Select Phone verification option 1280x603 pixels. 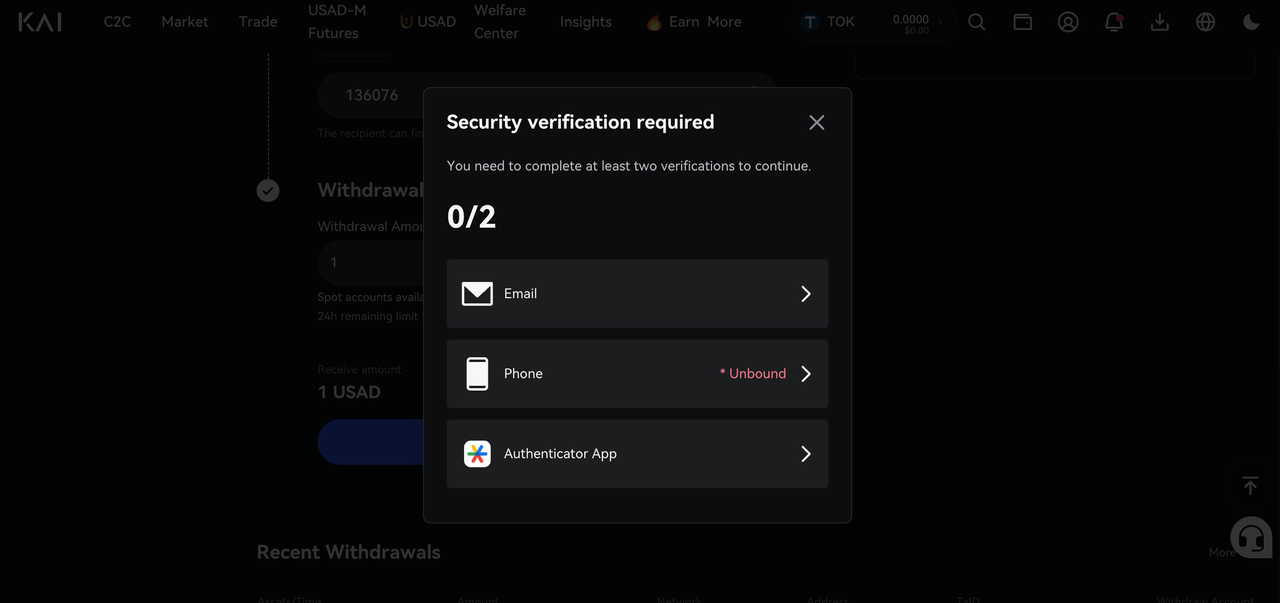[637, 374]
